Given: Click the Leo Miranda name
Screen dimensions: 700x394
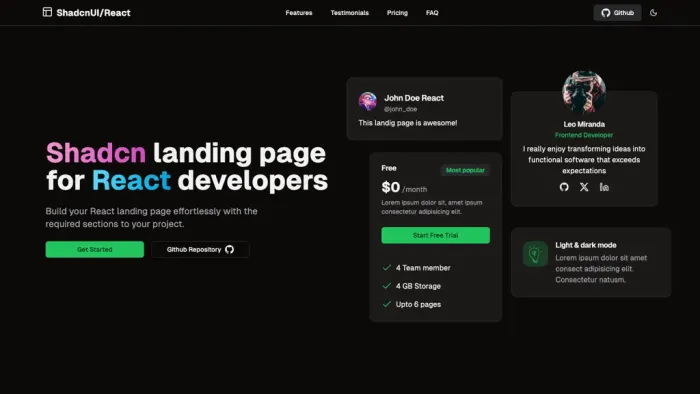Looking at the screenshot, I should pos(584,124).
